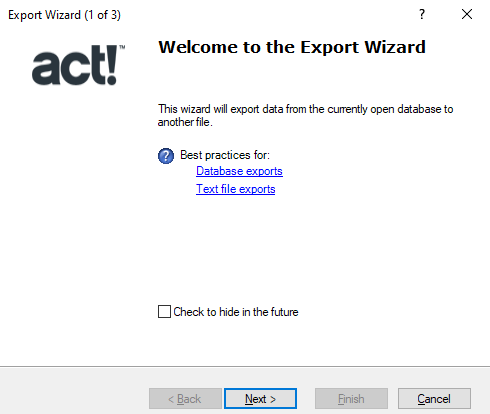Click the grey footer area left of Back
The image size is (490, 414).
(73, 398)
